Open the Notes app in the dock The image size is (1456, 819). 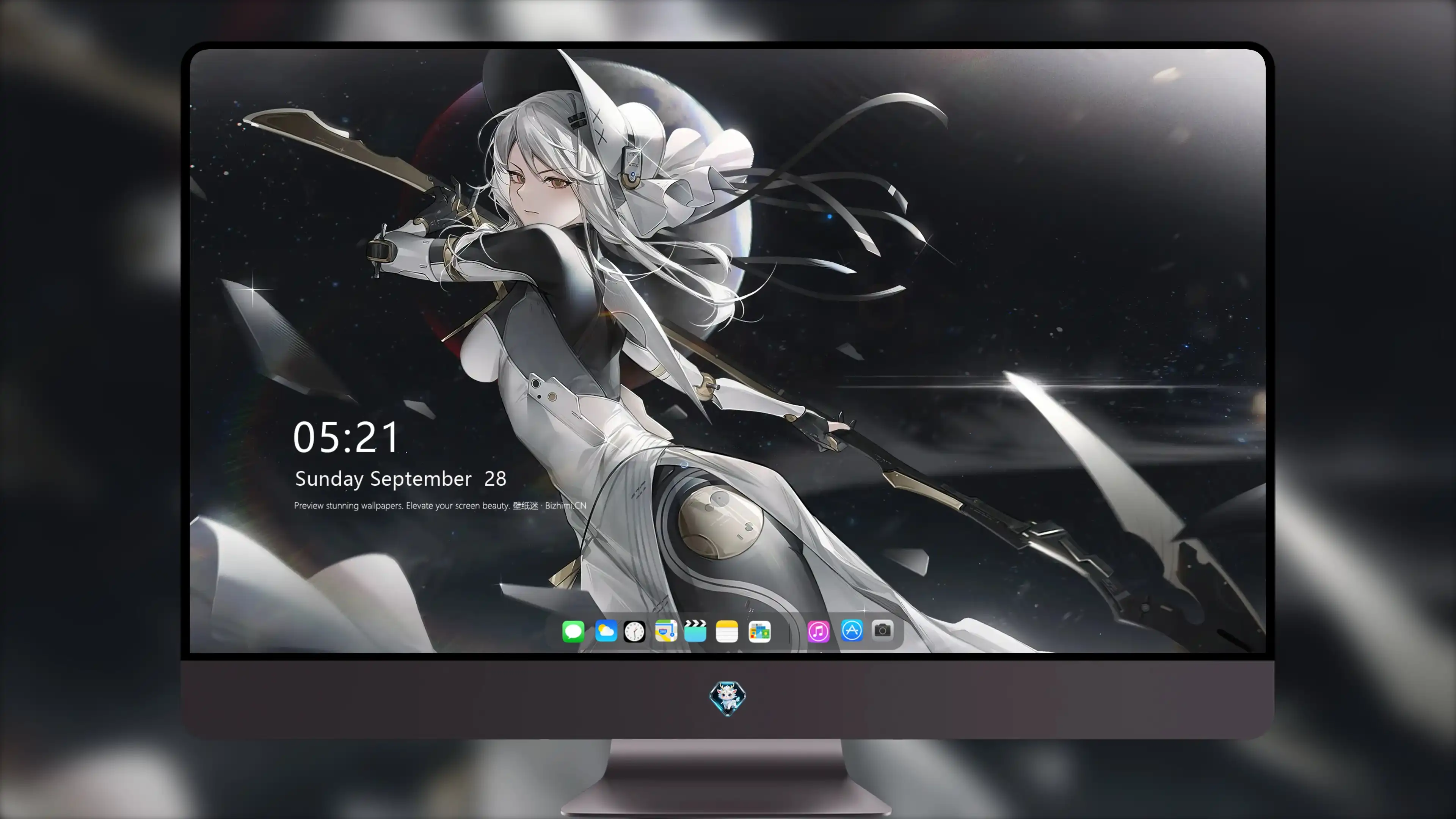[727, 631]
